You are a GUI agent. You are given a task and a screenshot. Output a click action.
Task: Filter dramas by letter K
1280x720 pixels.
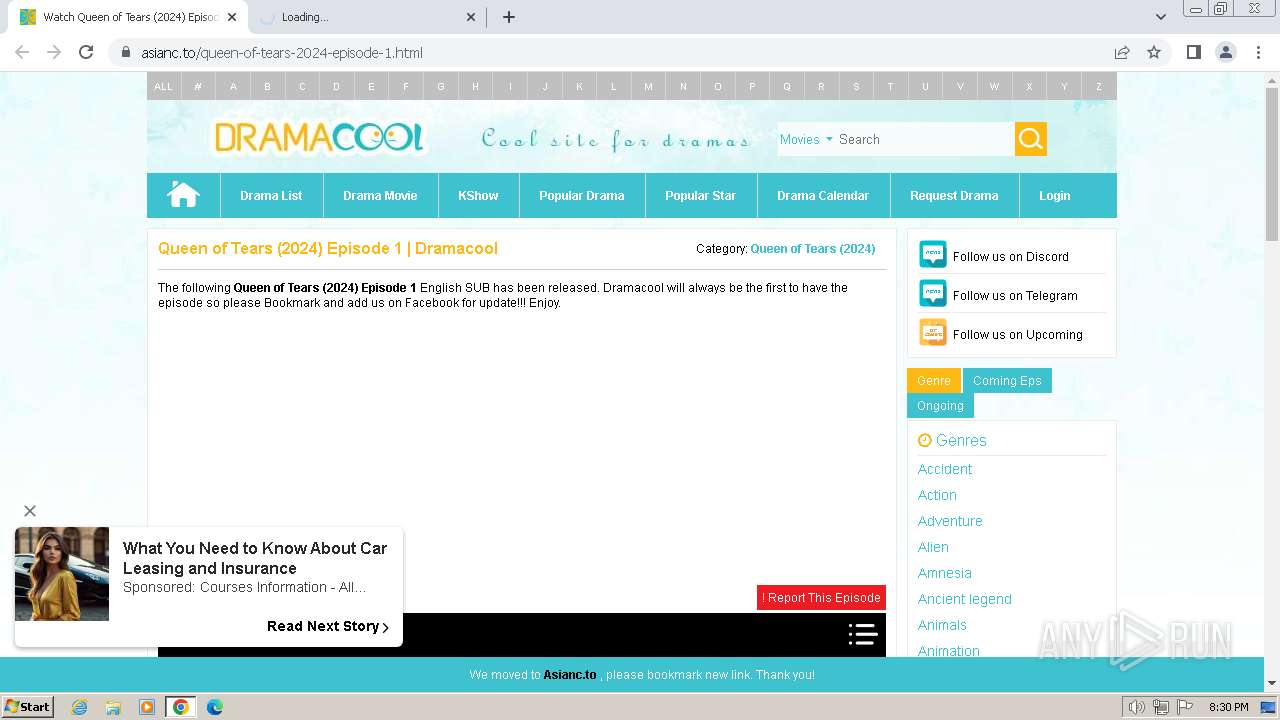click(x=579, y=86)
